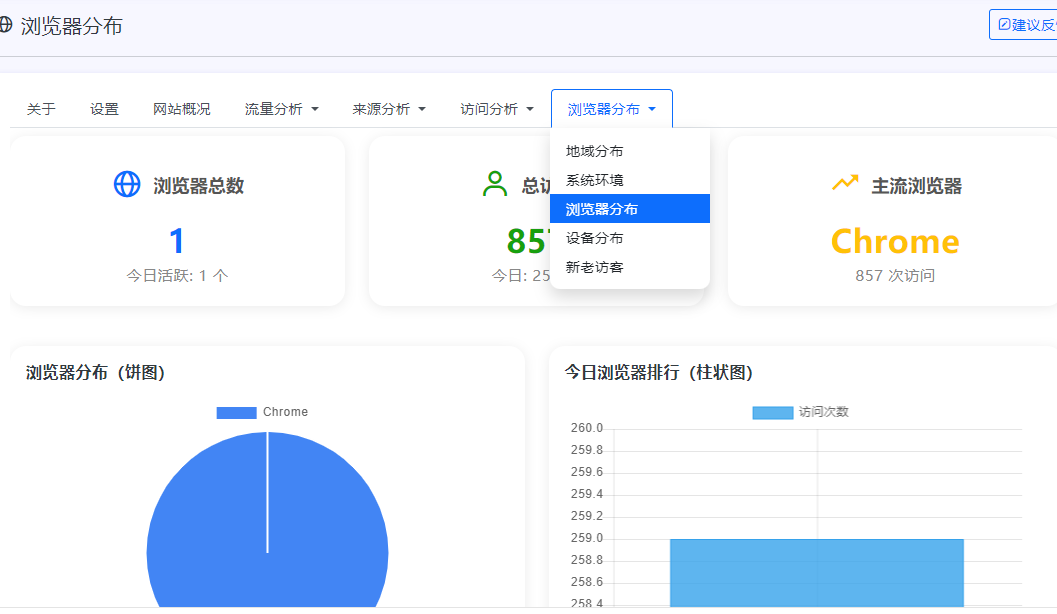This screenshot has width=1057, height=614.
Task: Click the 857 次访问 text
Action: pos(895,276)
